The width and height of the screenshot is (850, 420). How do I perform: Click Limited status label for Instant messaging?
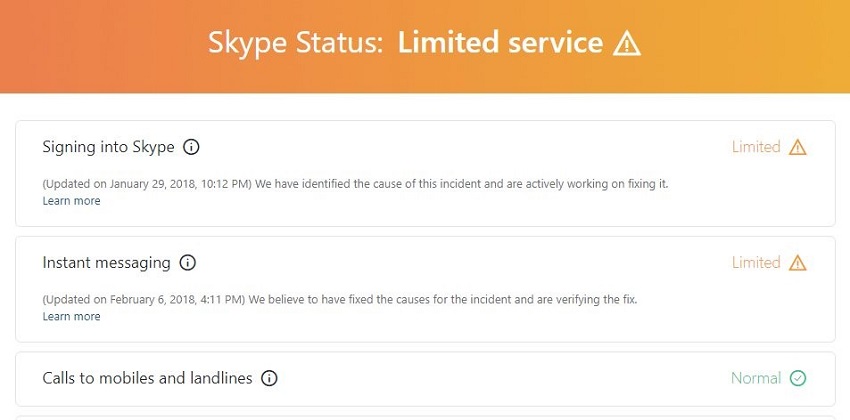pos(755,263)
